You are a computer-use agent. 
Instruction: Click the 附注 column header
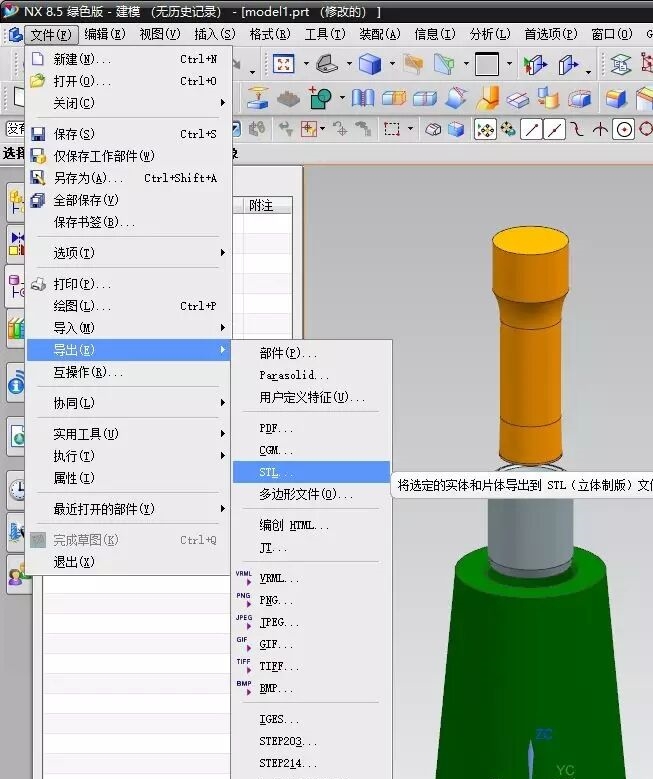[268, 205]
